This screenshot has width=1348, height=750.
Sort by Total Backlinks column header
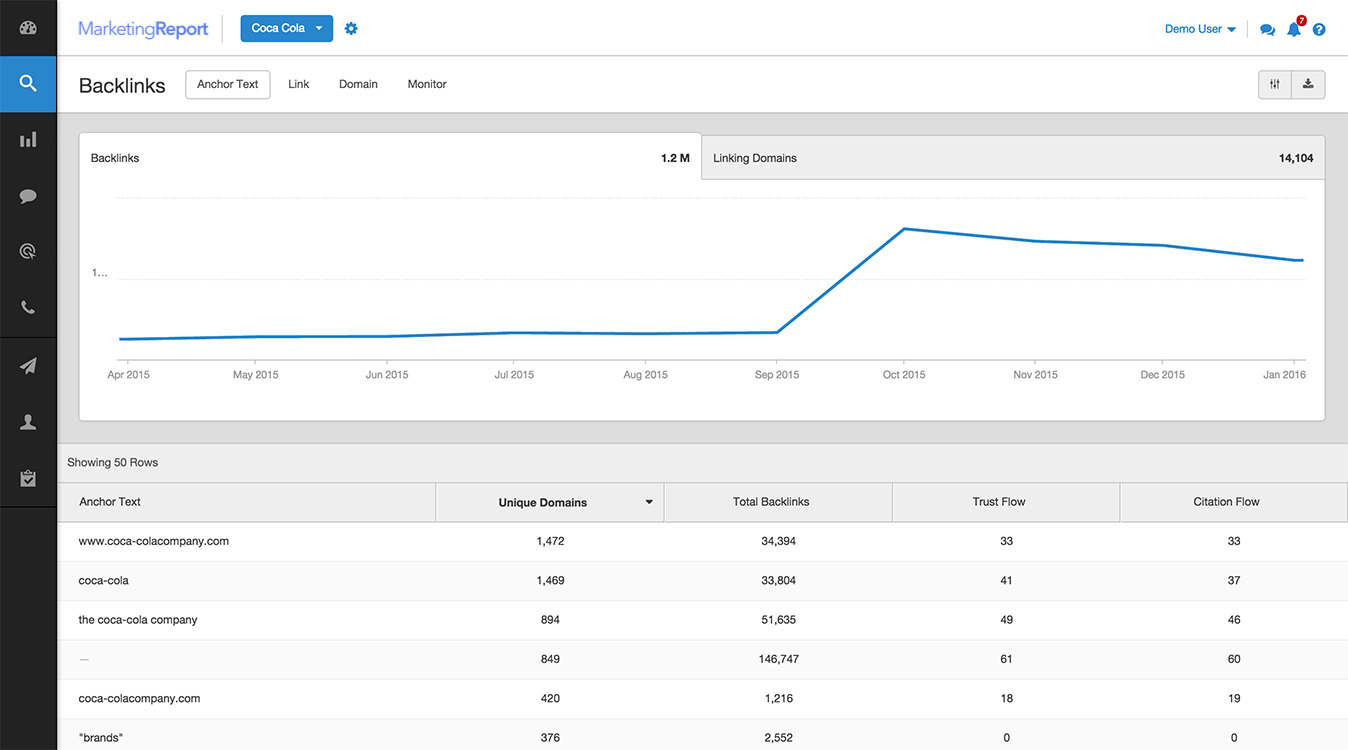pyautogui.click(x=778, y=502)
